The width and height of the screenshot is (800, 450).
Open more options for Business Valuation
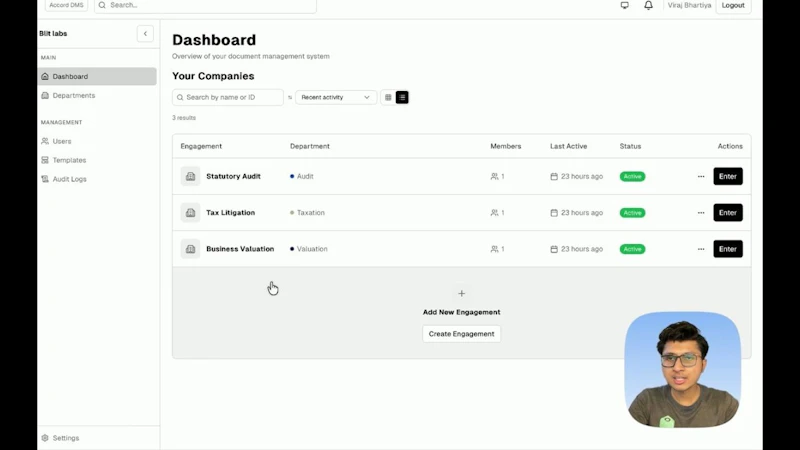[701, 249]
